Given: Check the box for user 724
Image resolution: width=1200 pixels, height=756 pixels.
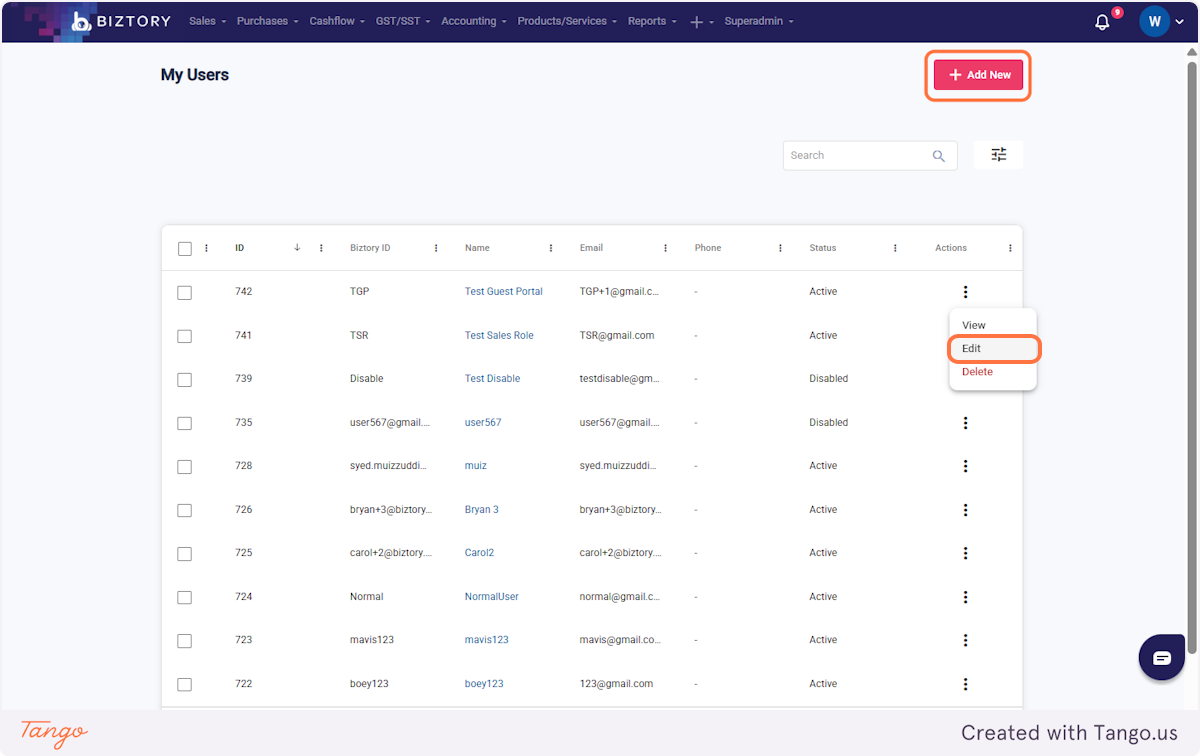Looking at the screenshot, I should (x=184, y=597).
